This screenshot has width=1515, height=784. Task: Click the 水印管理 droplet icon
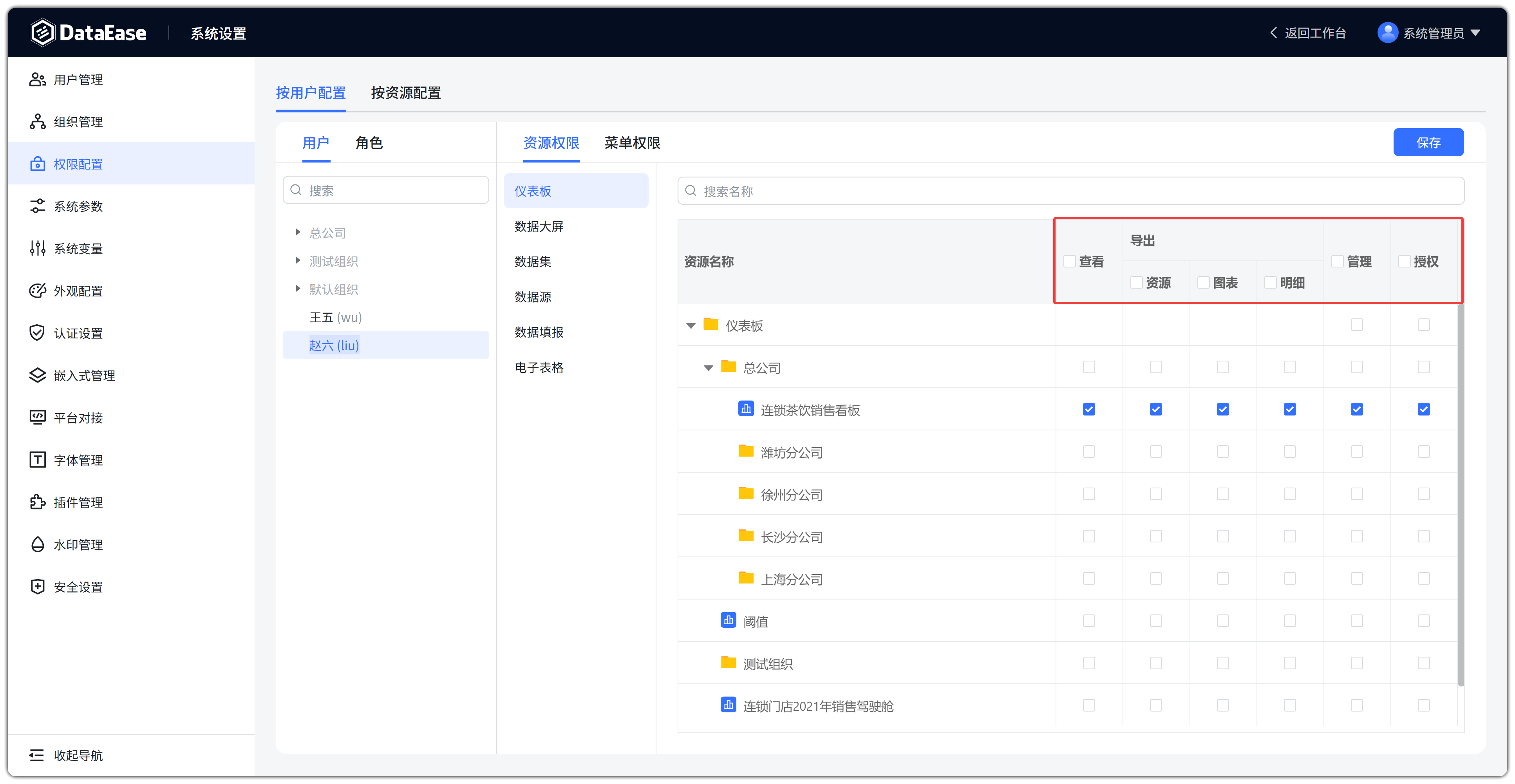tap(38, 545)
